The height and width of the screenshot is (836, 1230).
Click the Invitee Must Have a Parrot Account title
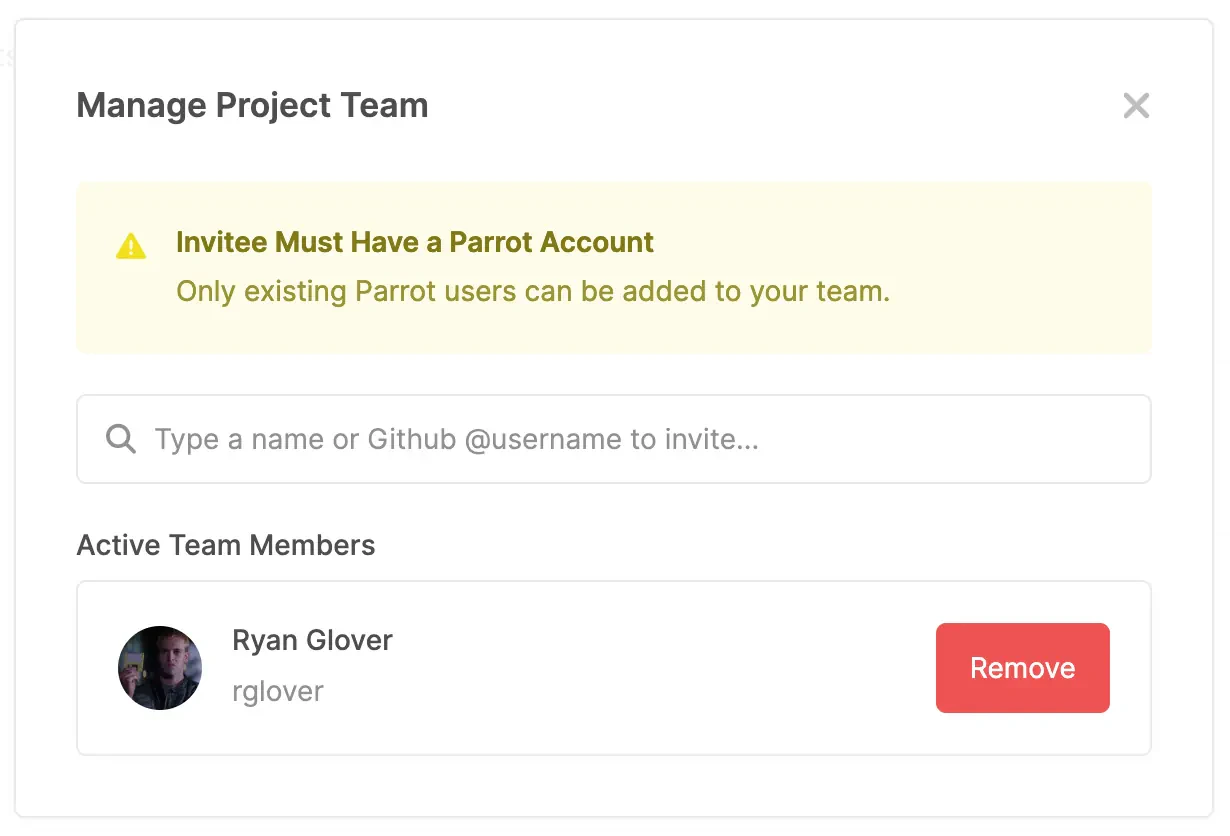click(414, 242)
